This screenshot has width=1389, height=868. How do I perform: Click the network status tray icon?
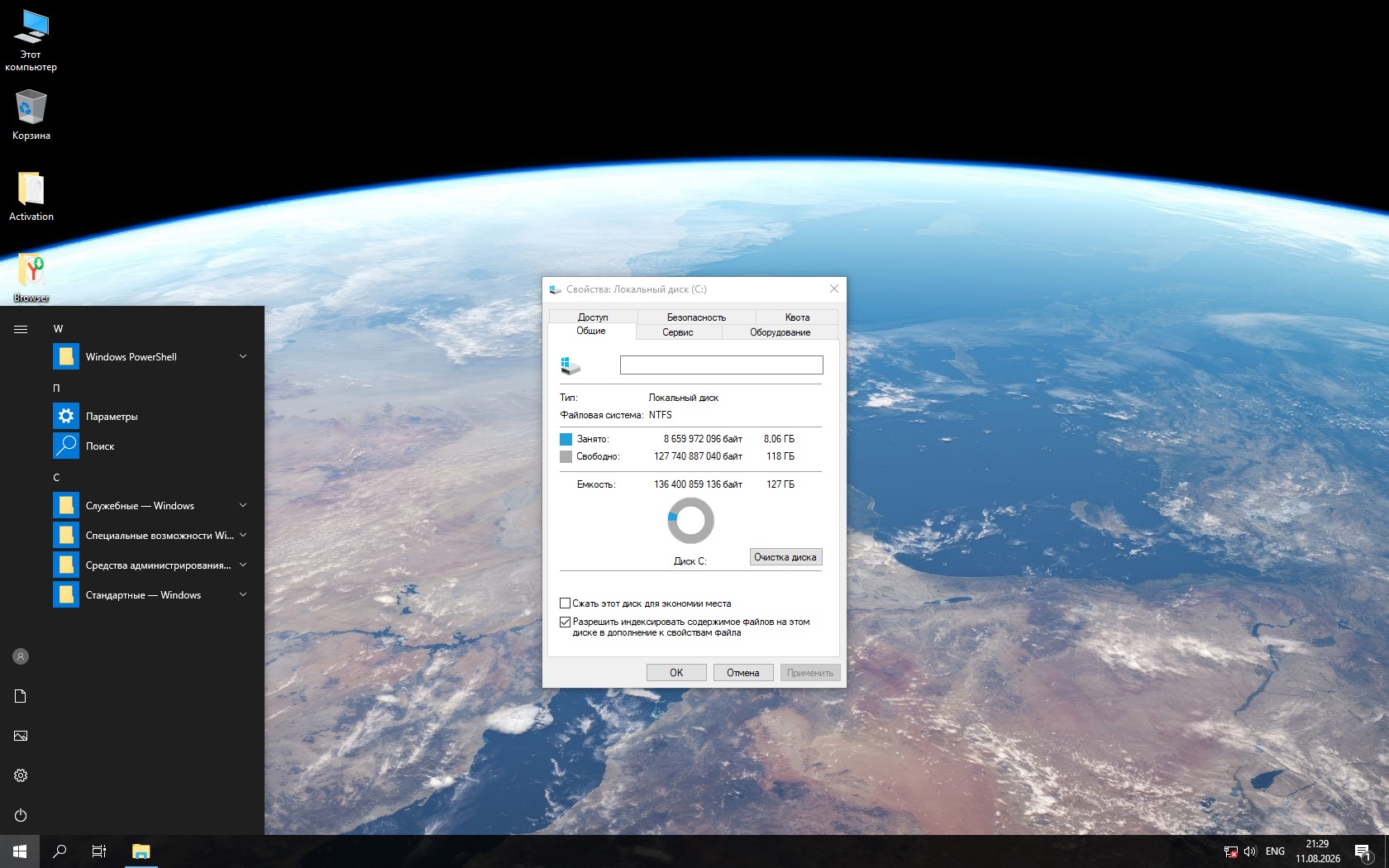1230,851
